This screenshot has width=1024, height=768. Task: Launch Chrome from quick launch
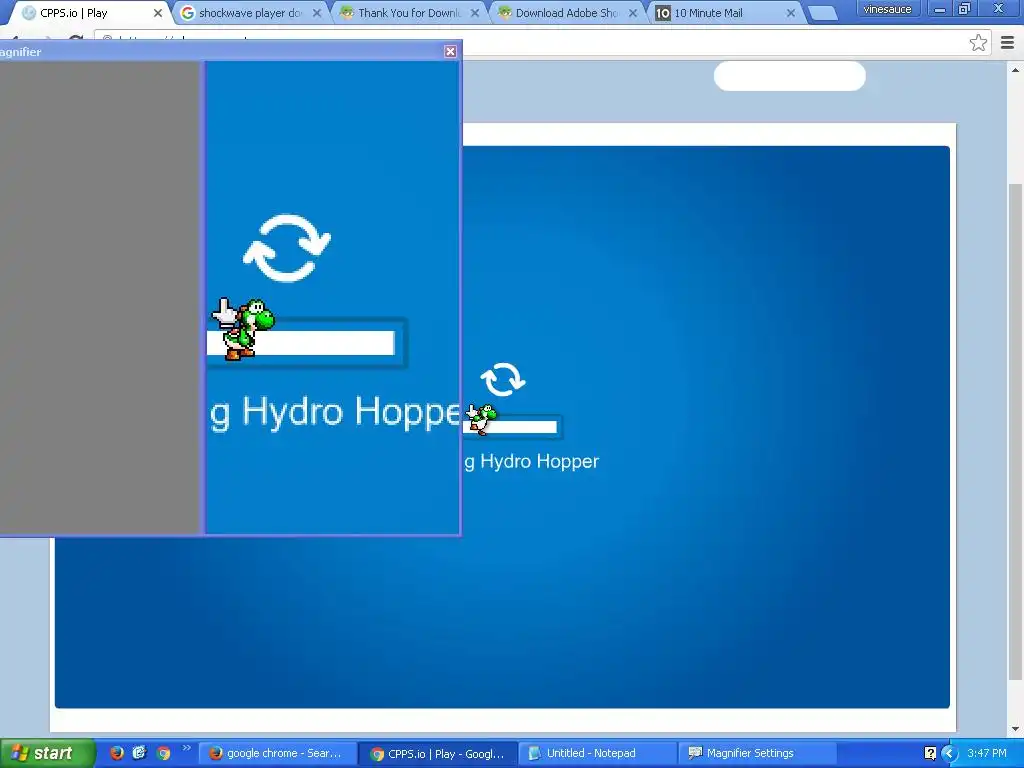coord(163,753)
